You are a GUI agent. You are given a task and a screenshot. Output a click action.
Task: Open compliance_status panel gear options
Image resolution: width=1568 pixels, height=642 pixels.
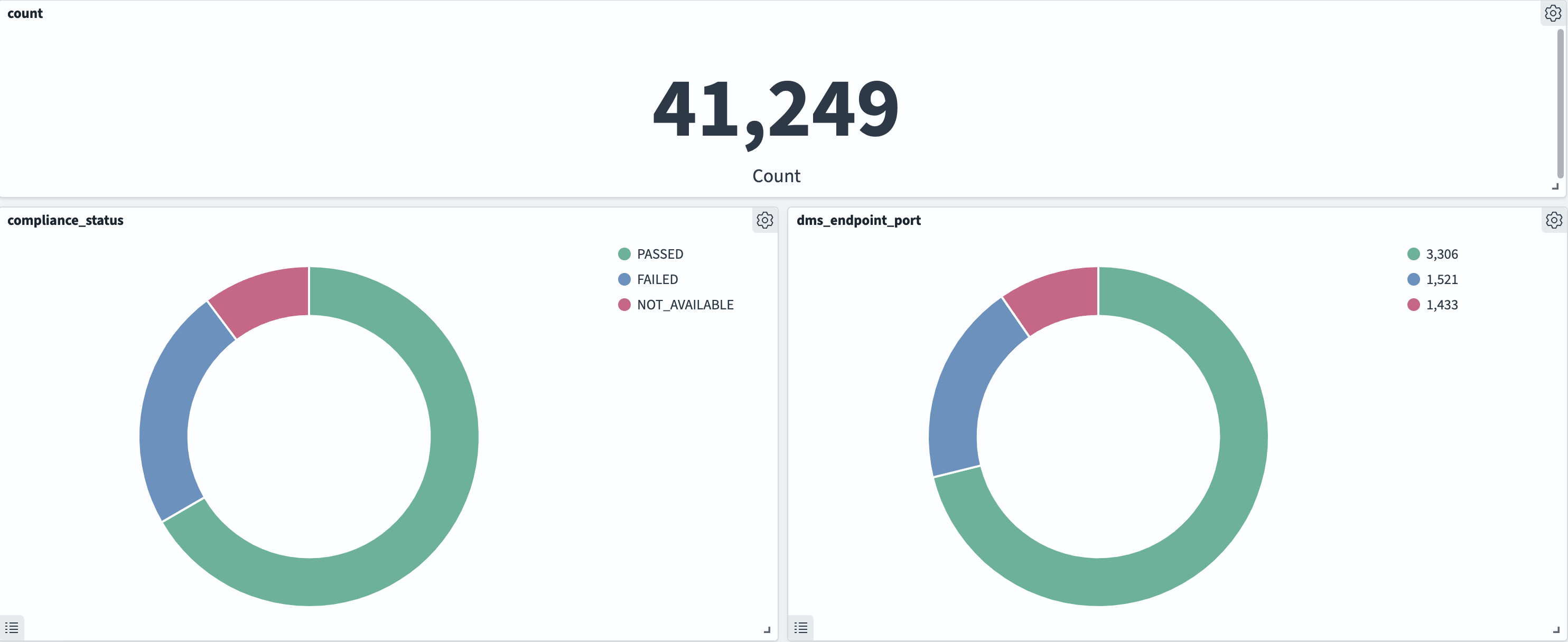764,220
